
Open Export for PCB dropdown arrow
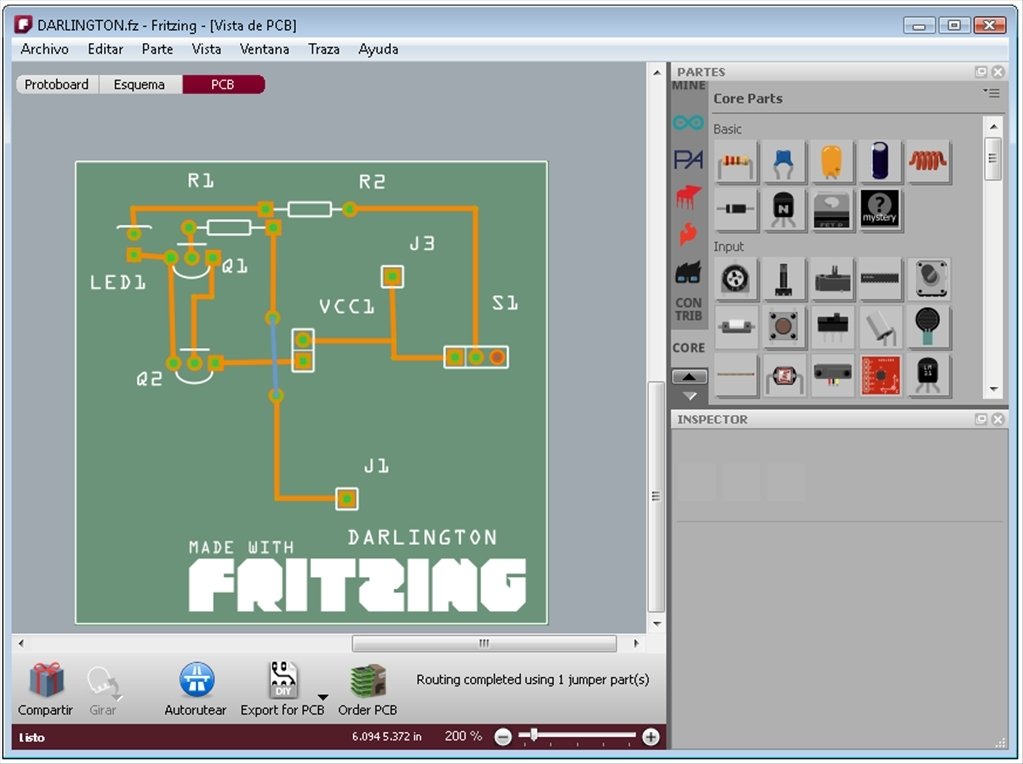(x=322, y=697)
